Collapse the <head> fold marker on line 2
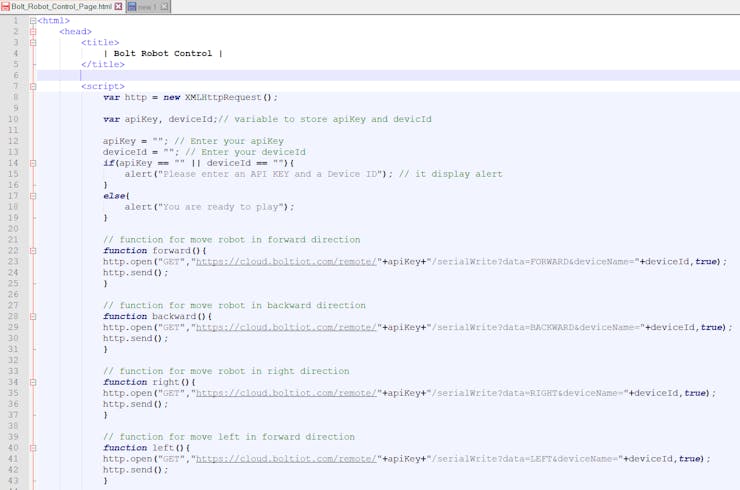The width and height of the screenshot is (740, 490). tap(33, 32)
